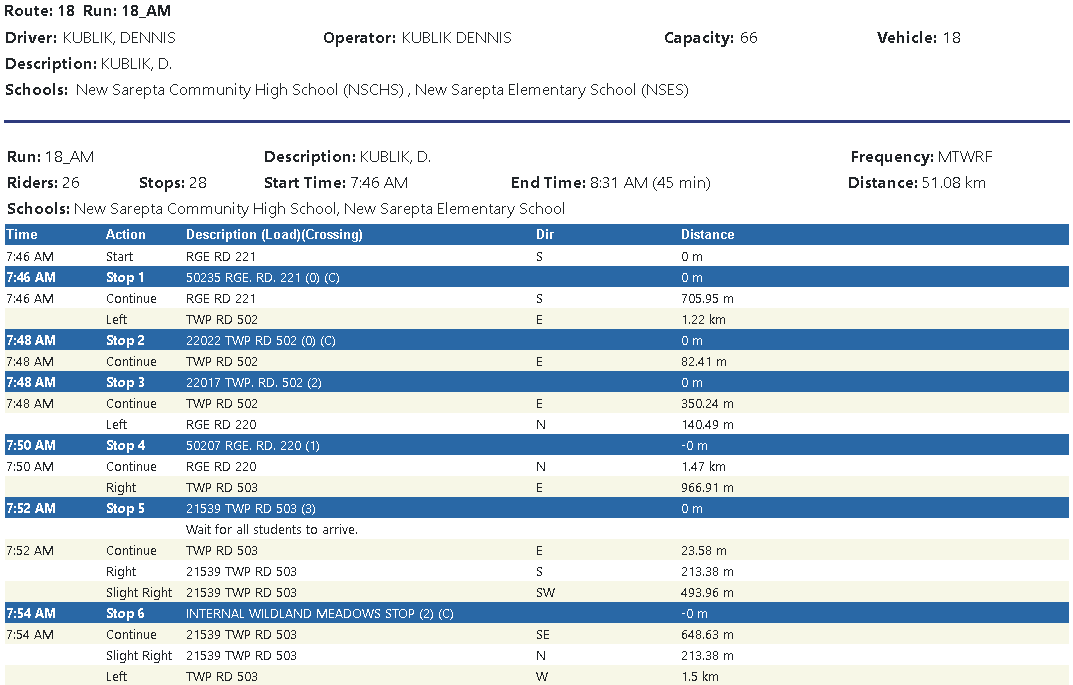Image resolution: width=1073 pixels, height=685 pixels.
Task: Click the 'Wait for all students to arrive' note
Action: 272,529
